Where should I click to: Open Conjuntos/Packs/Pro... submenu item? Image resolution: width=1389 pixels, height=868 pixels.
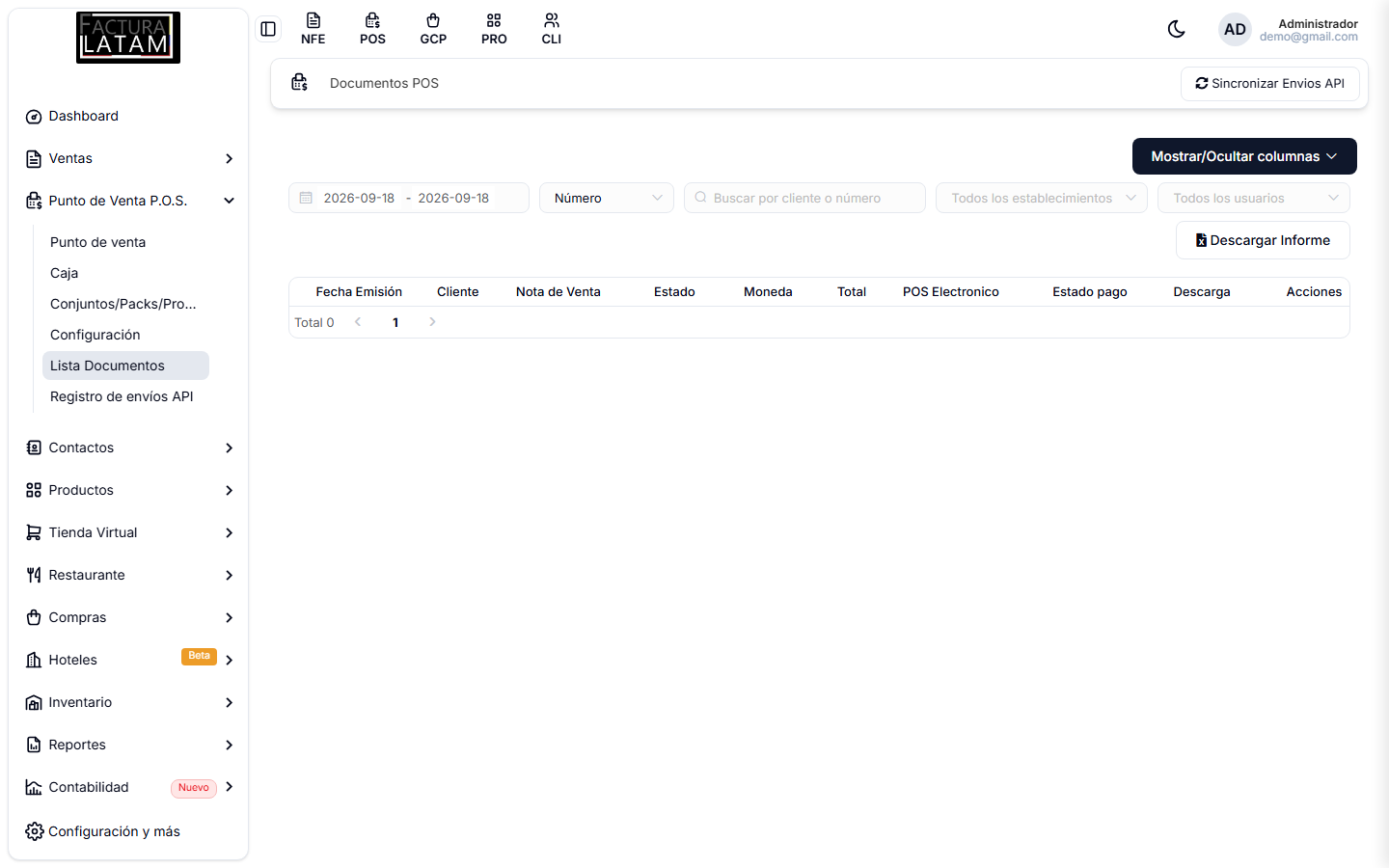click(x=123, y=304)
